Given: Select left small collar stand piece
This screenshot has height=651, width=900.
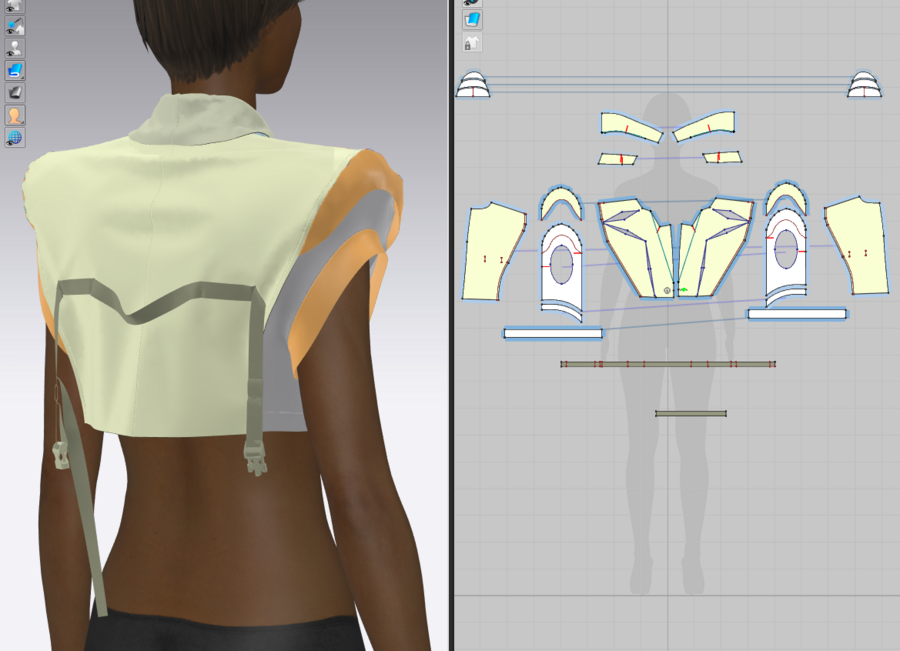Looking at the screenshot, I should 618,158.
